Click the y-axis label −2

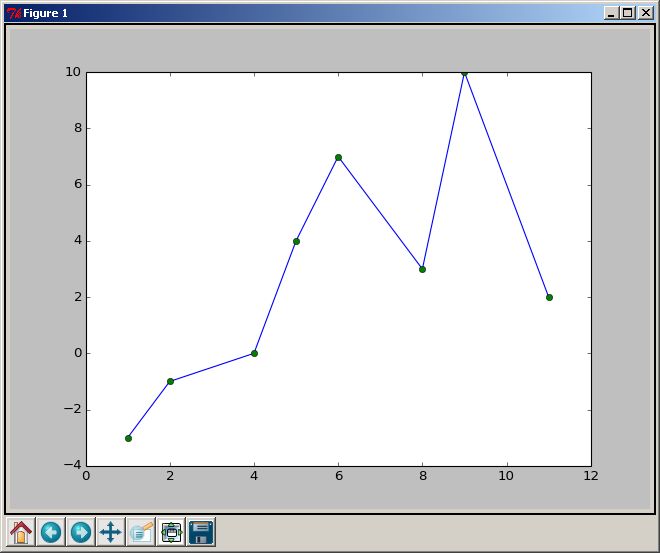click(x=72, y=409)
